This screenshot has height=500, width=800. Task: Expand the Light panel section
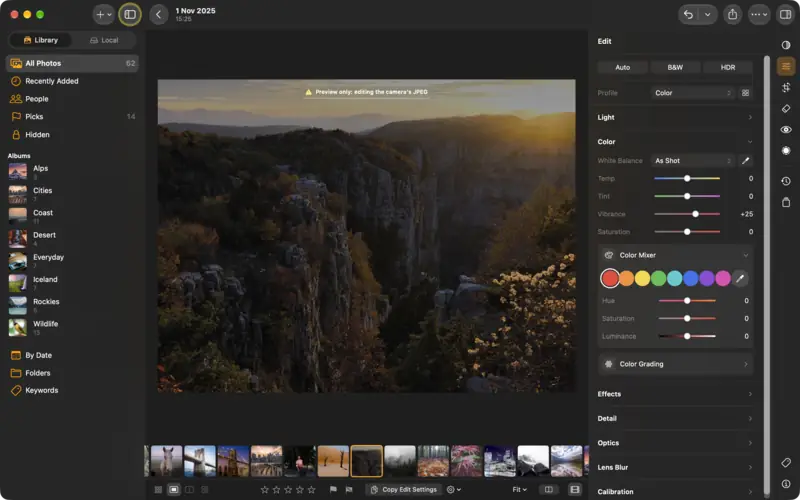(x=674, y=117)
